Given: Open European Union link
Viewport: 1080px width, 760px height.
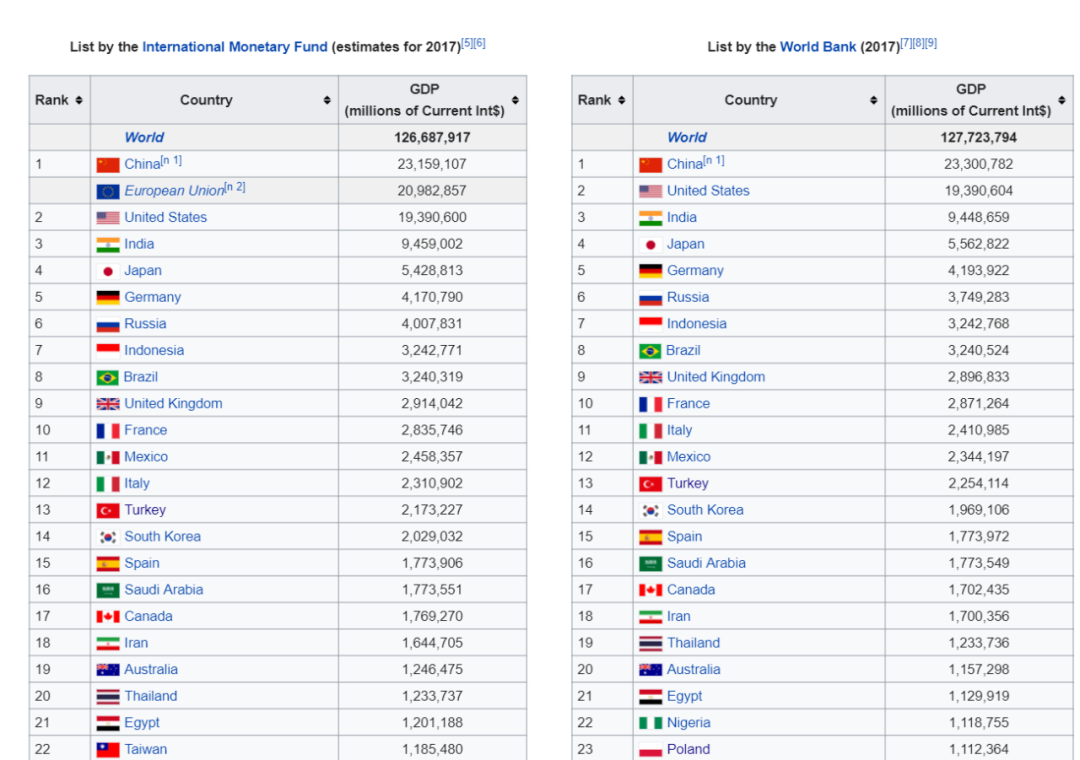Looking at the screenshot, I should 174,191.
